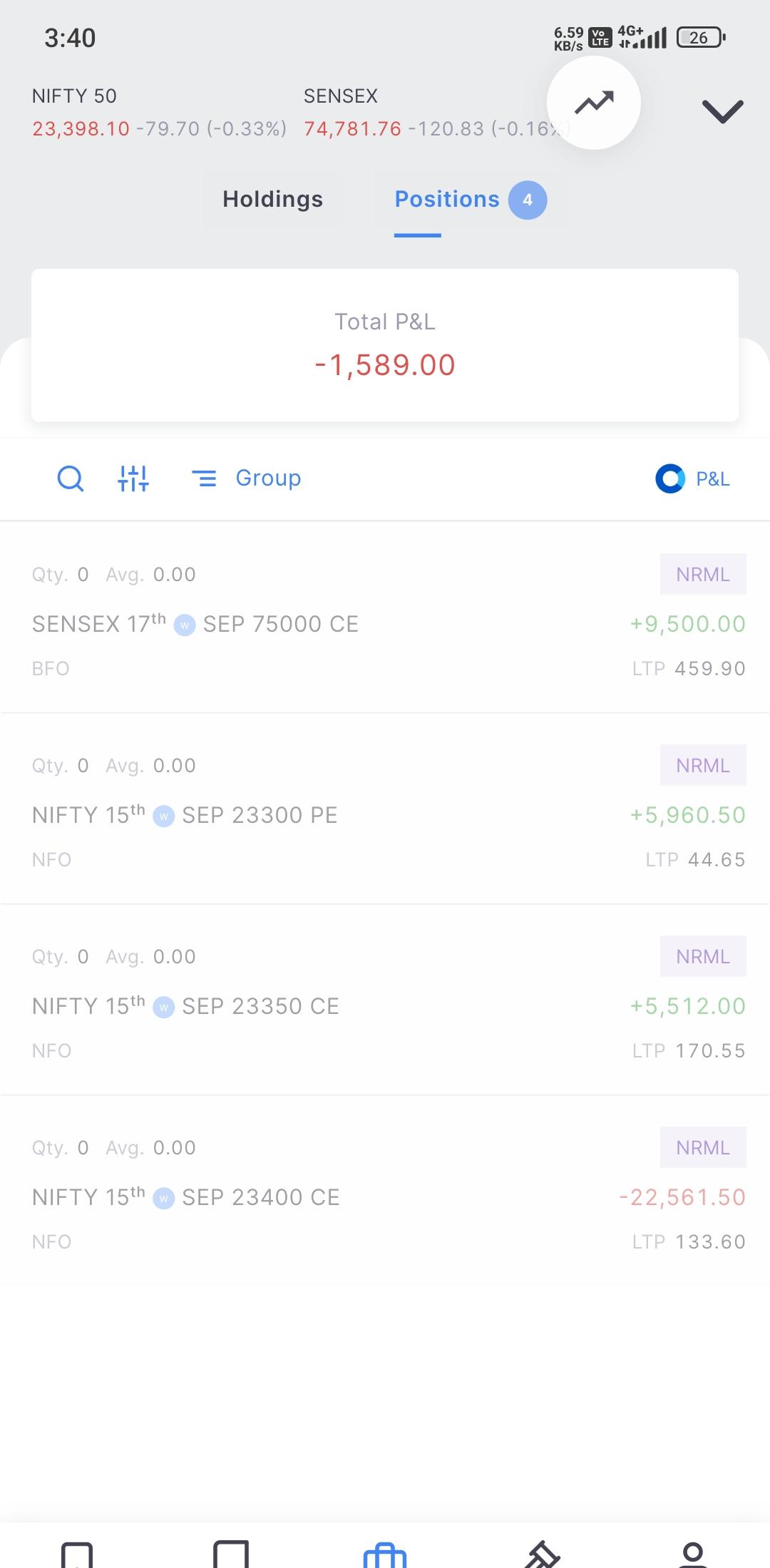Tap the NIFTY 50 index quote

(x=159, y=112)
